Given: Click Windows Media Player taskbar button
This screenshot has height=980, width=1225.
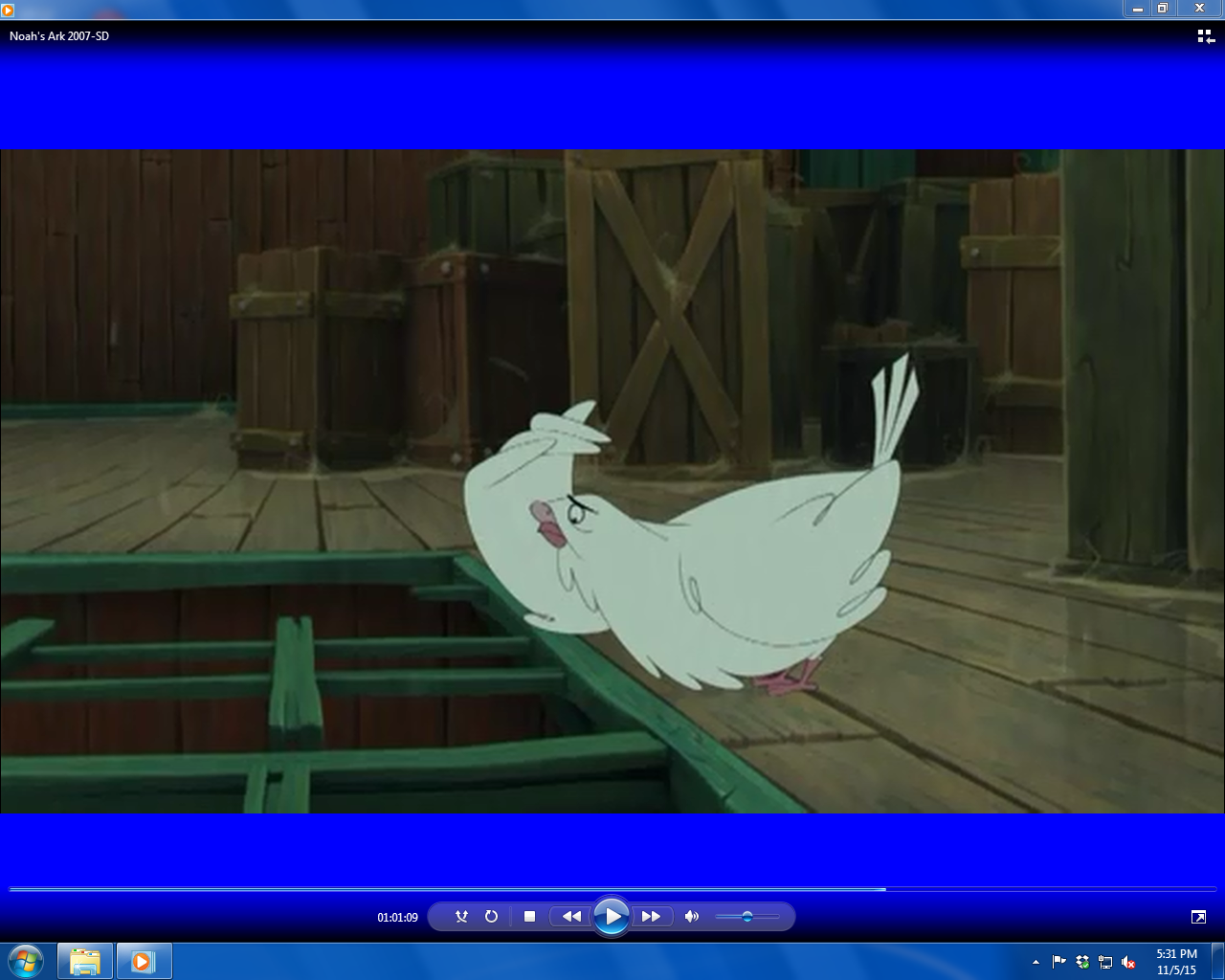Looking at the screenshot, I should (144, 961).
